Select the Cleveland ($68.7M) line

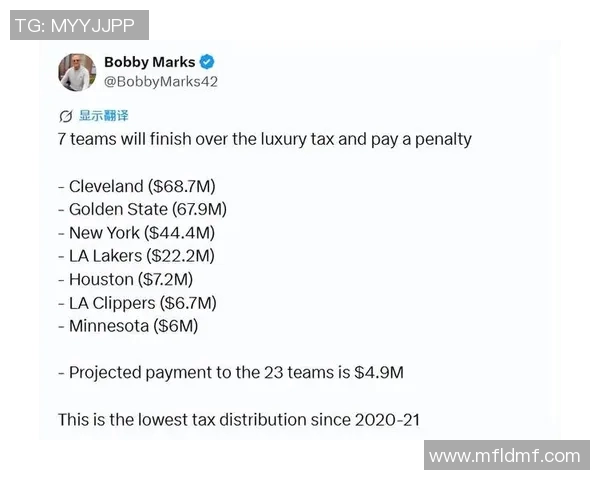pyautogui.click(x=137, y=186)
